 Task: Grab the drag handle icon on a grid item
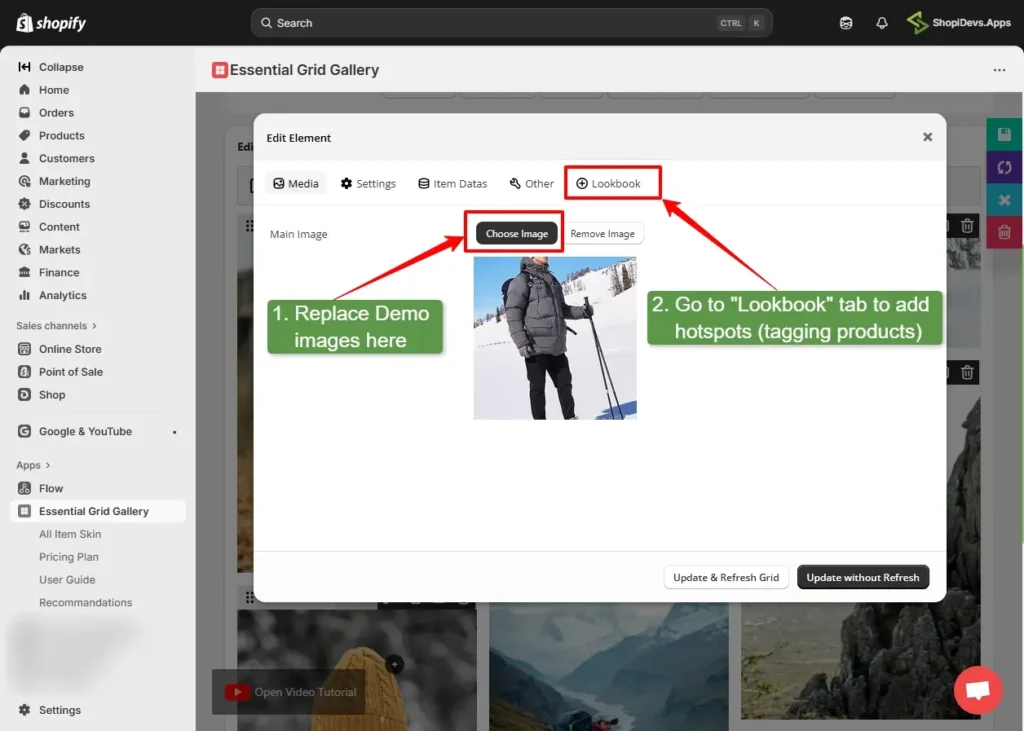point(248,224)
